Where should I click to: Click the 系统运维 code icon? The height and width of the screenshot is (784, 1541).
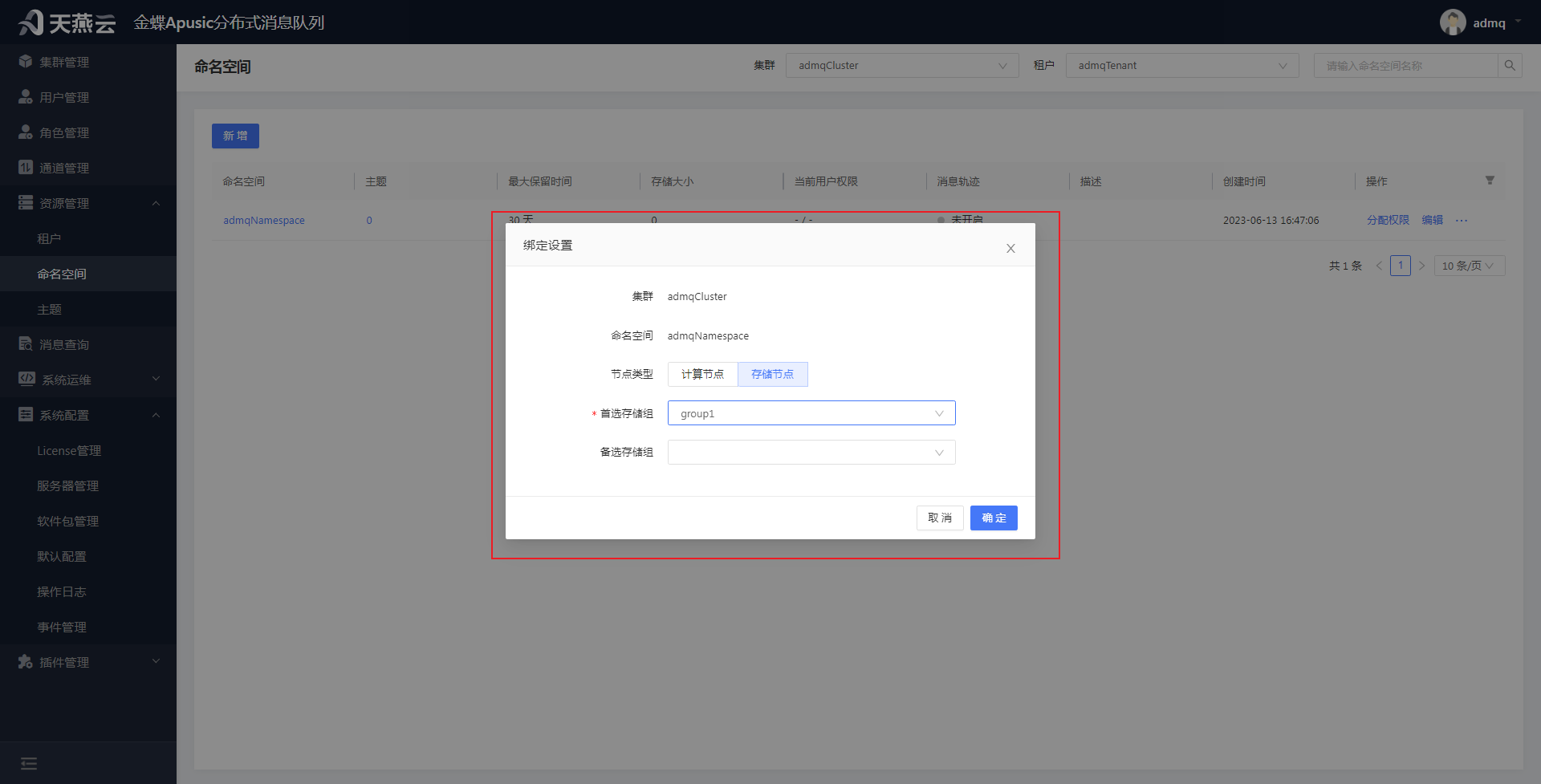click(x=26, y=379)
